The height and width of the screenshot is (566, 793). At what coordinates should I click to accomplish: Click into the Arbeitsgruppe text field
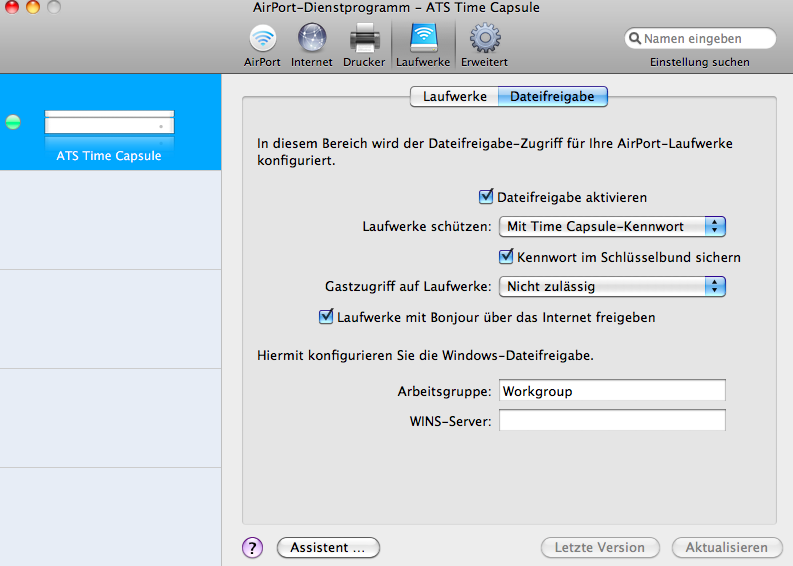pos(612,391)
